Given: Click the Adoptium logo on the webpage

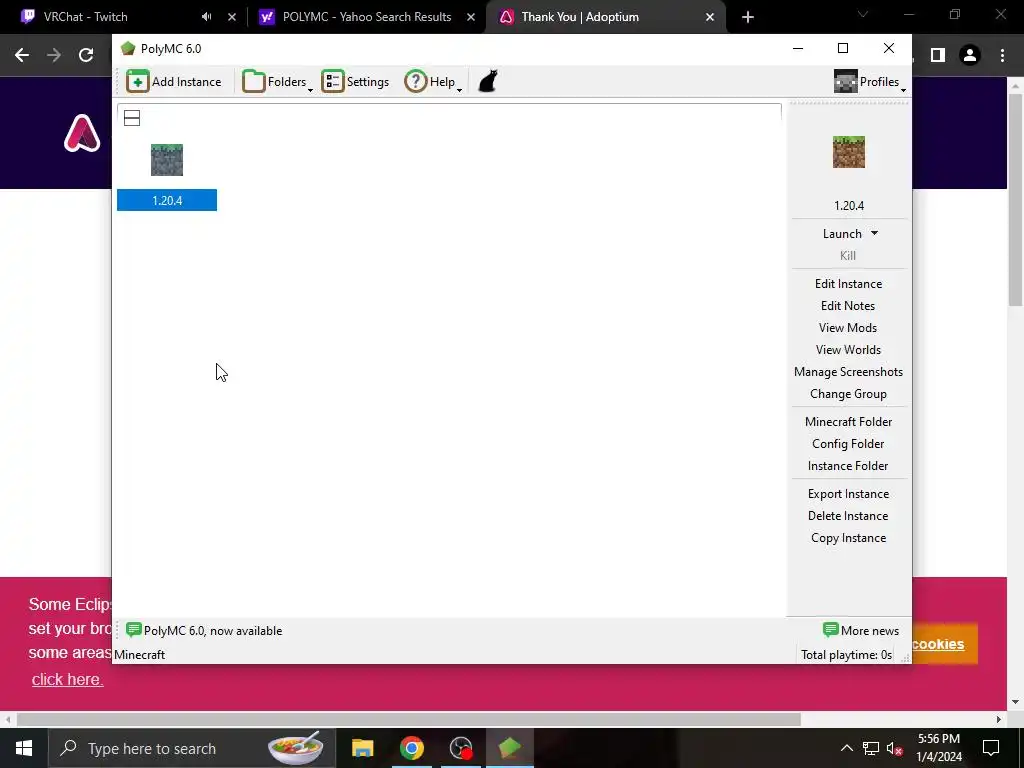Looking at the screenshot, I should point(82,133).
